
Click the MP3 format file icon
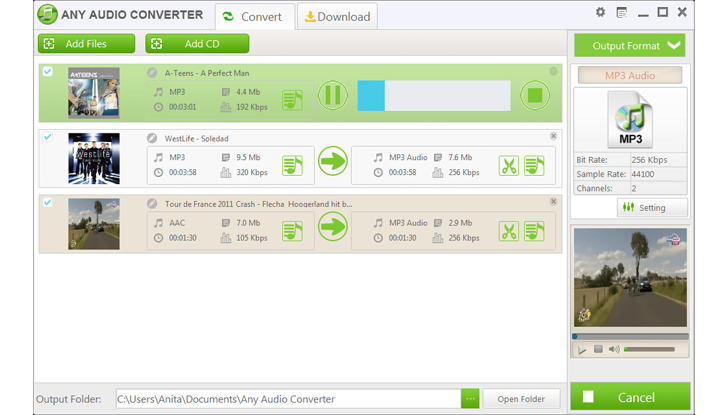[x=630, y=119]
